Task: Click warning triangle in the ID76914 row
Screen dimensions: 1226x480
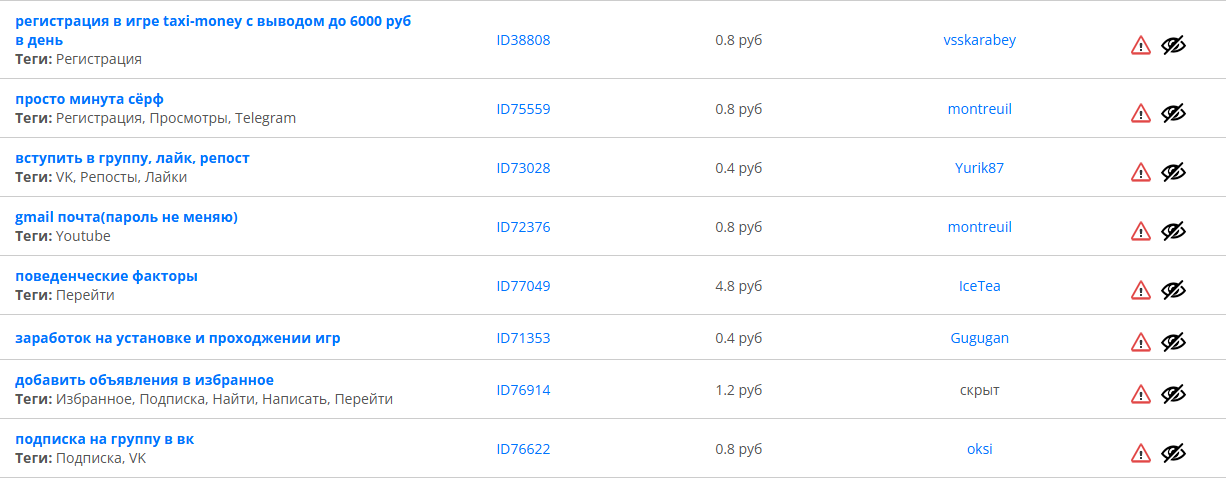Action: pos(1141,394)
